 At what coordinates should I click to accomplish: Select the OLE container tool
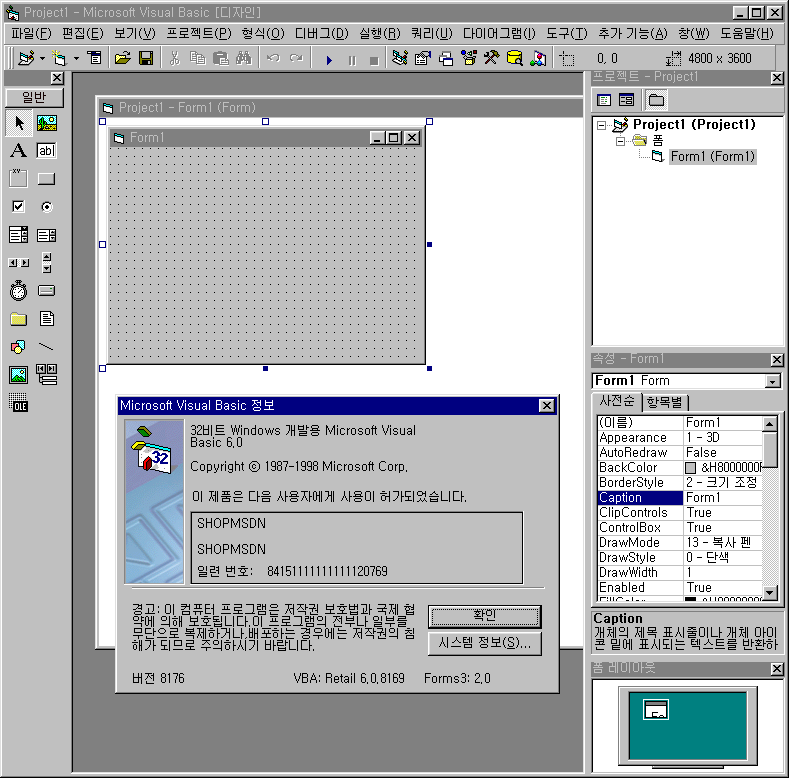pos(19,403)
